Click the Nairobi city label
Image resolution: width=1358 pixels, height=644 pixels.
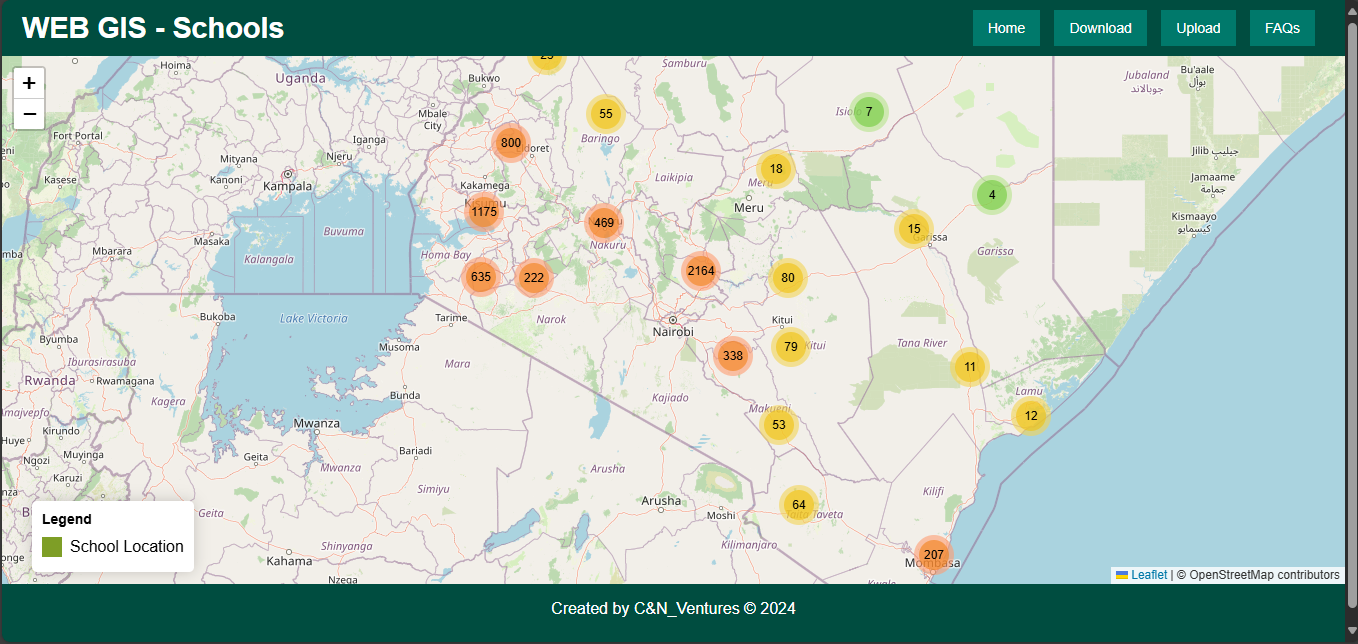point(673,331)
